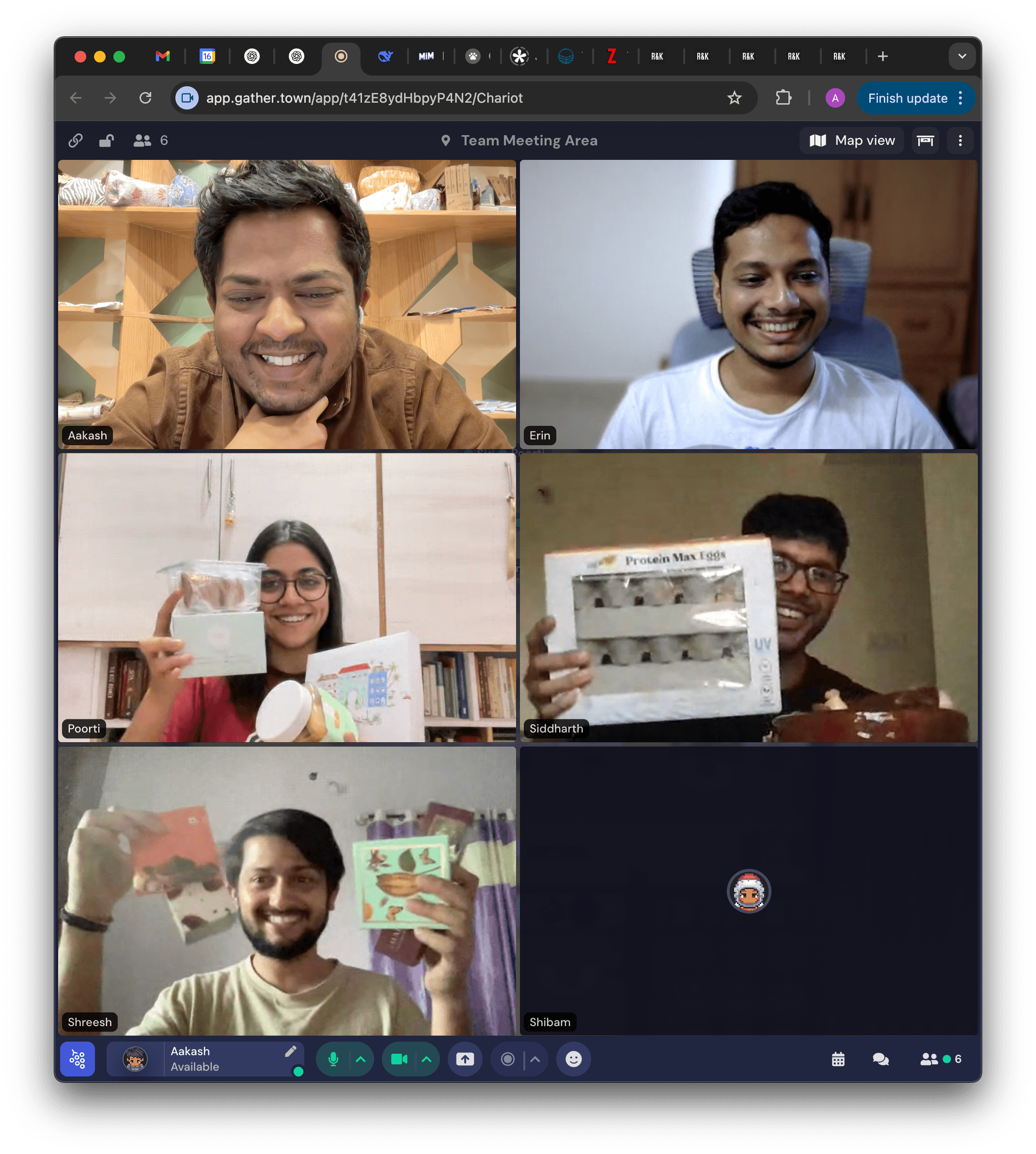Switch to Map view
This screenshot has height=1154, width=1036.
point(852,140)
